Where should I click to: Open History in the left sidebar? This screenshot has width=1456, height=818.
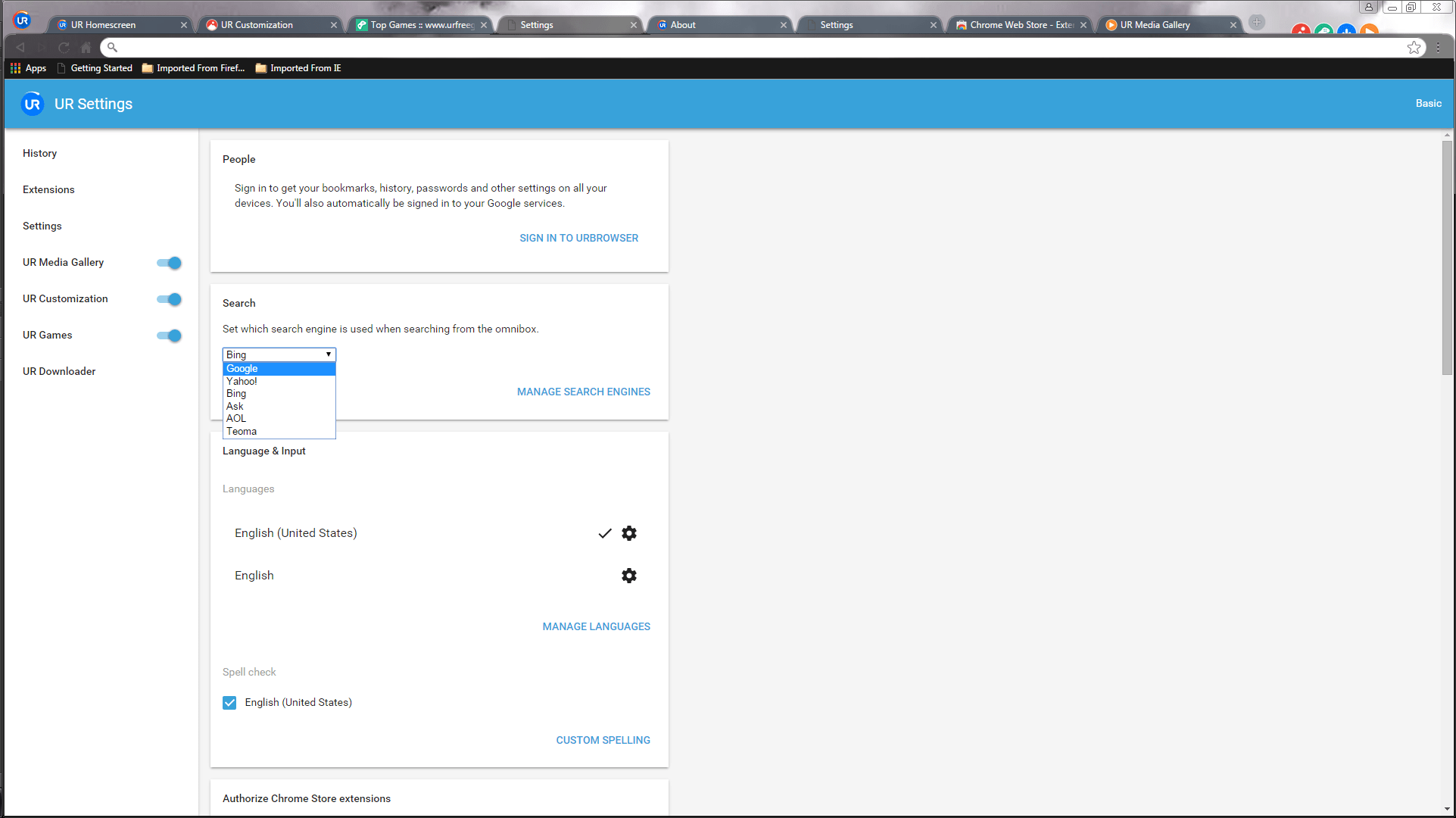tap(39, 153)
